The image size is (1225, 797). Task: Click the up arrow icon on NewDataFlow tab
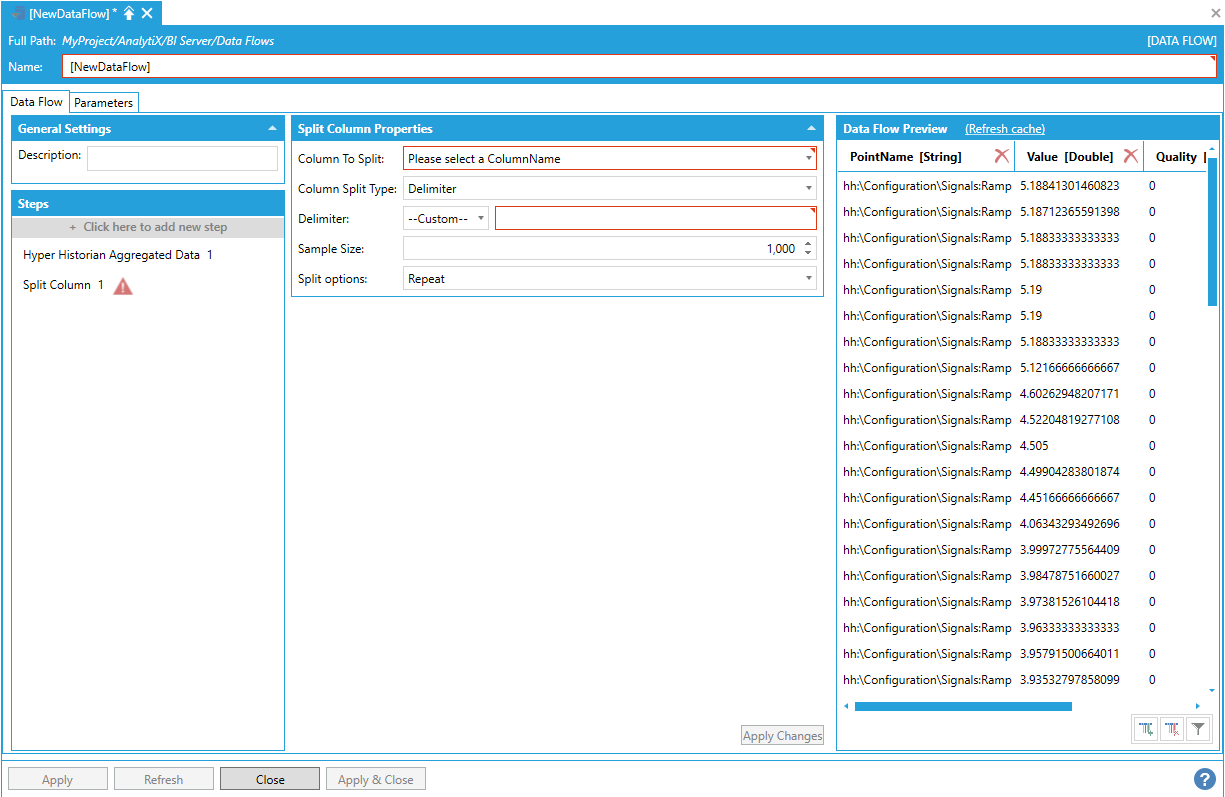[x=129, y=13]
